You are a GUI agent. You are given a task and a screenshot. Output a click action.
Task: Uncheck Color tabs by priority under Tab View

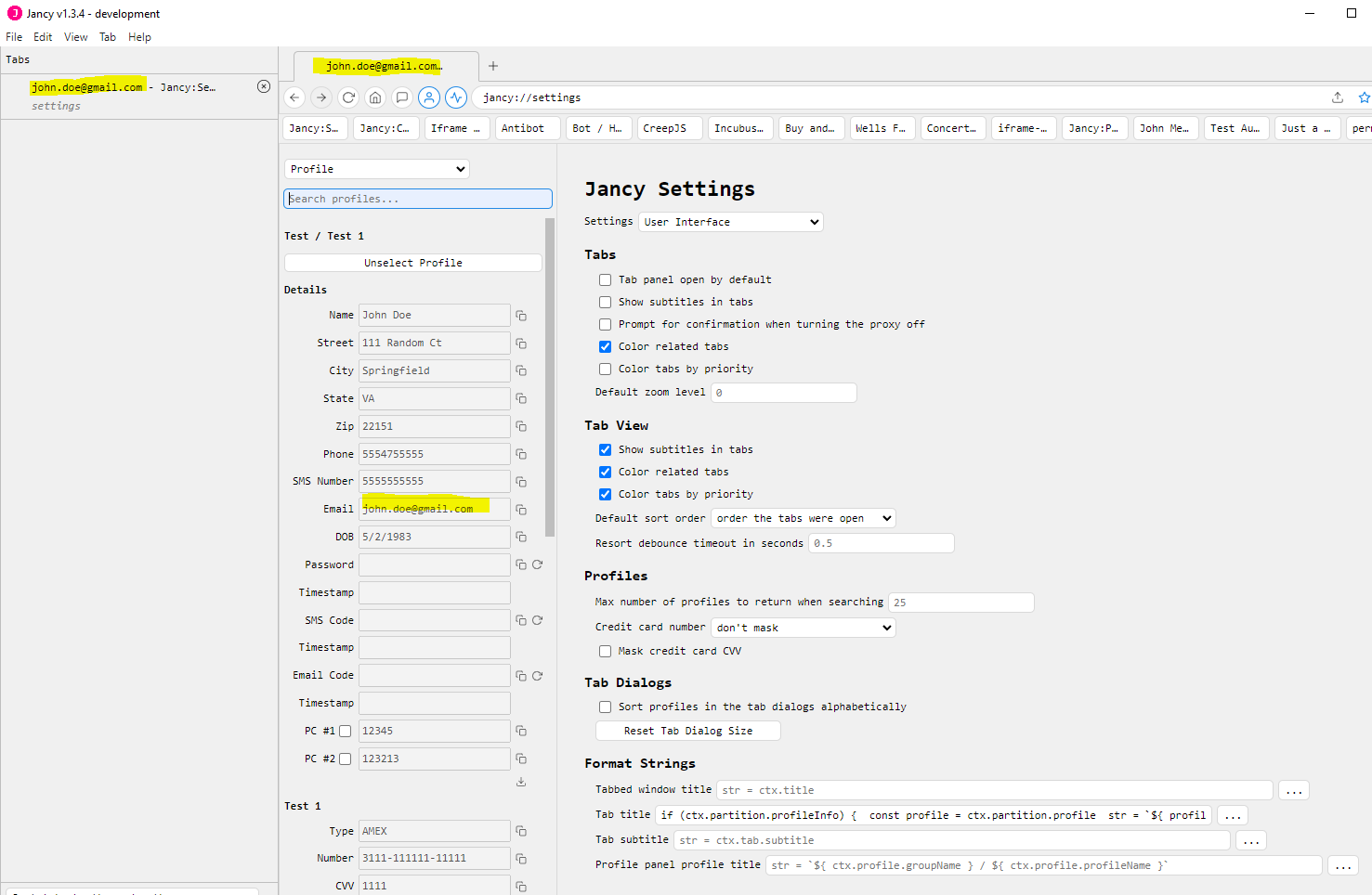coord(605,494)
